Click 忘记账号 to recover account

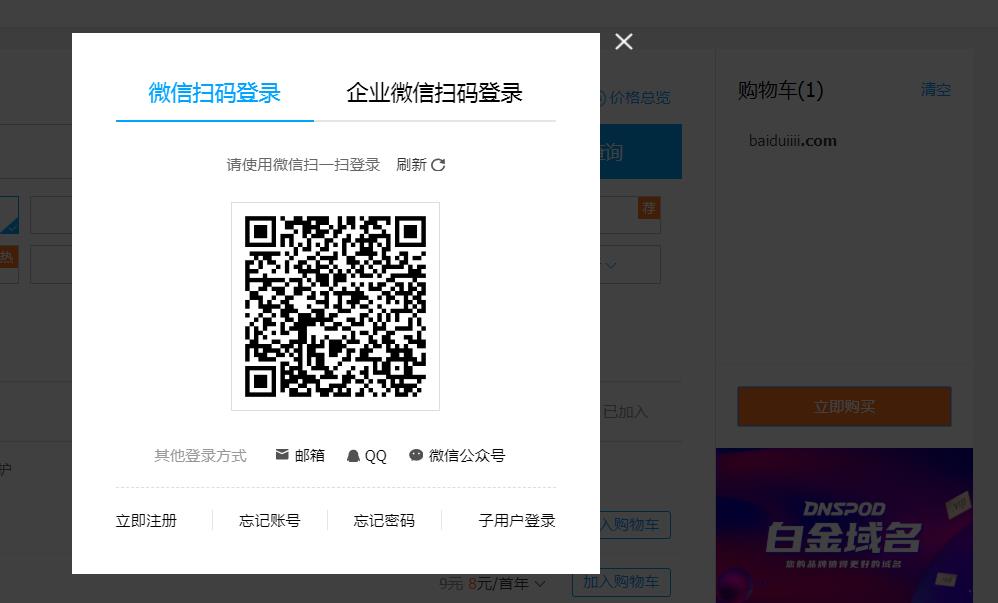(269, 520)
